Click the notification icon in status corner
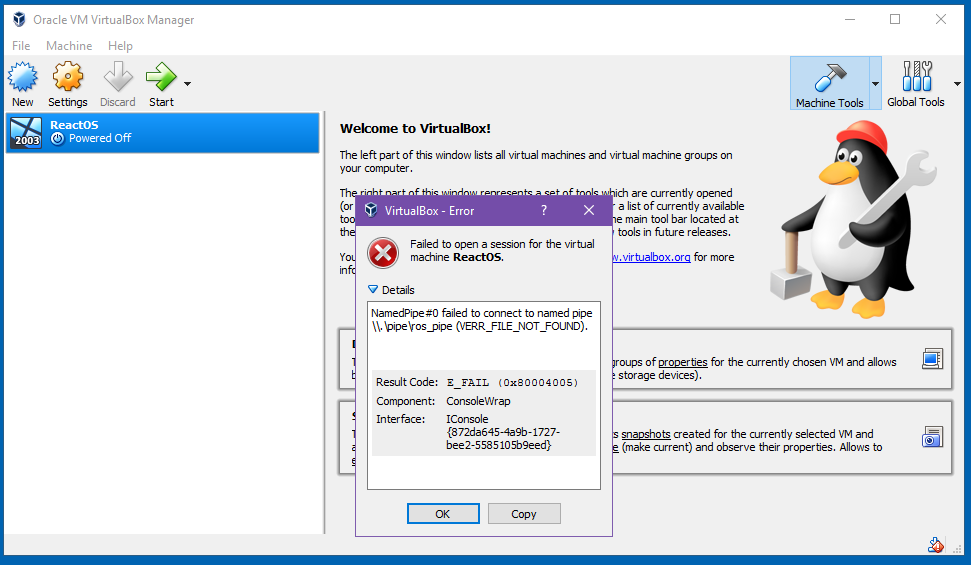Viewport: 971px width, 565px height. click(936, 545)
